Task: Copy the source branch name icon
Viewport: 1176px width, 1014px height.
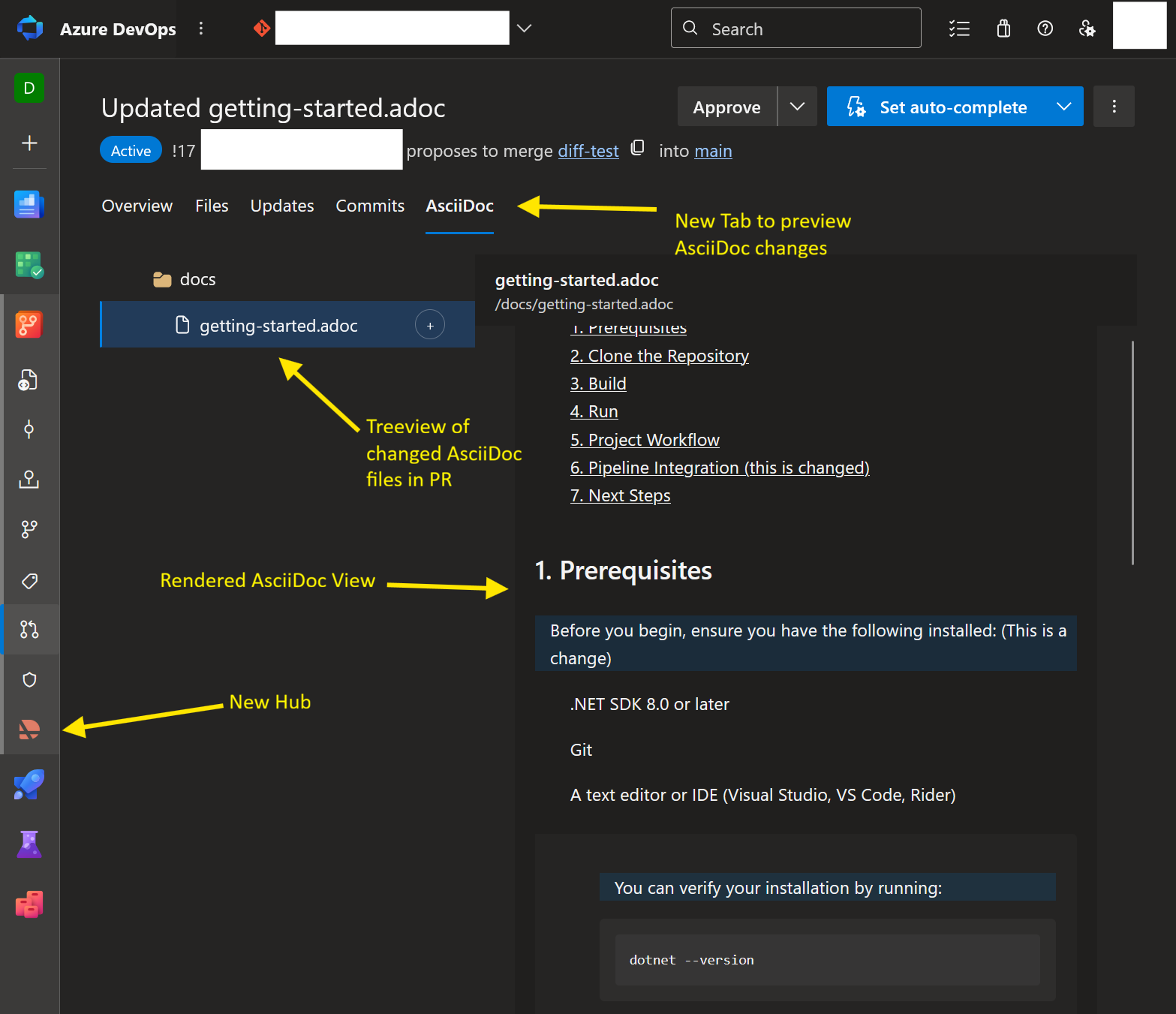Action: pyautogui.click(x=637, y=148)
